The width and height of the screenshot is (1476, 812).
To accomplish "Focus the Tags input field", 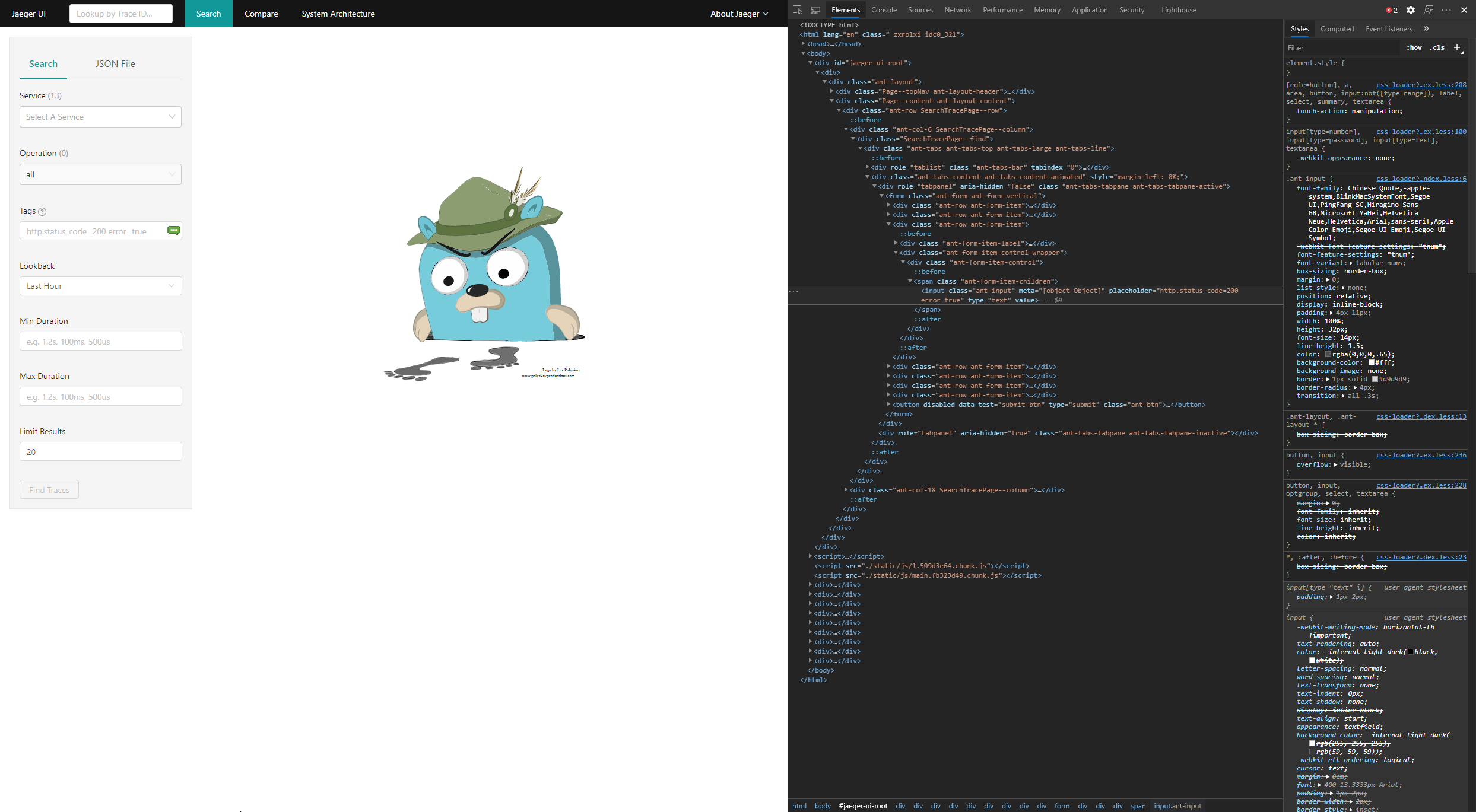I will [100, 231].
